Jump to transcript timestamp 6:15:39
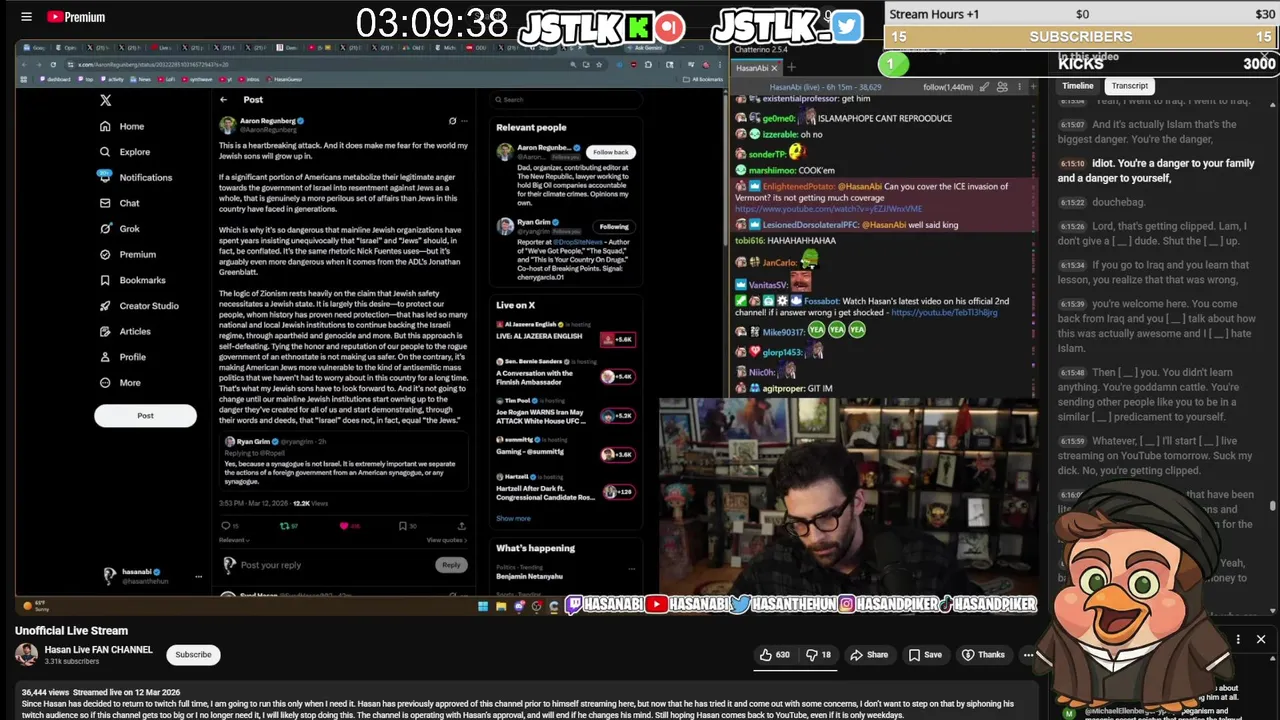The height and width of the screenshot is (720, 1280). pyautogui.click(x=1072, y=304)
